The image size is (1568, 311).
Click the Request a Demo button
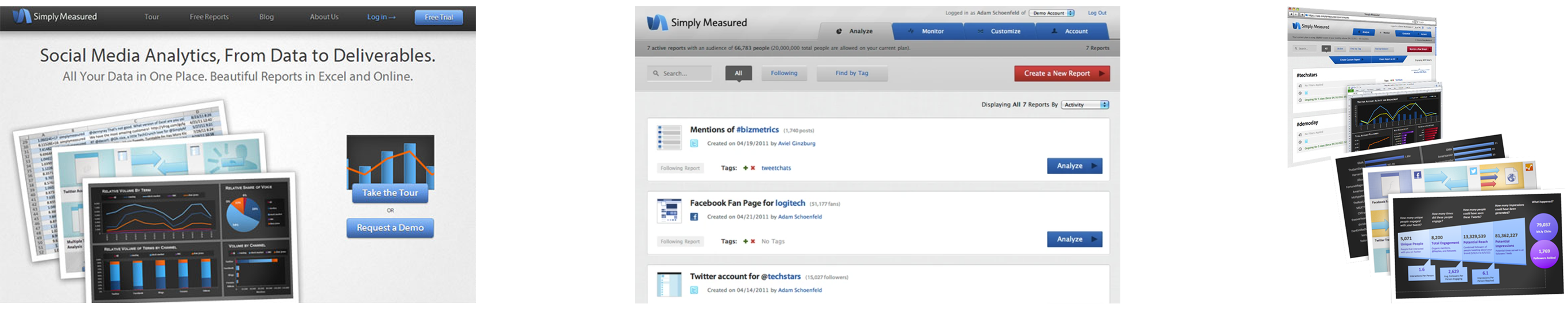[390, 228]
